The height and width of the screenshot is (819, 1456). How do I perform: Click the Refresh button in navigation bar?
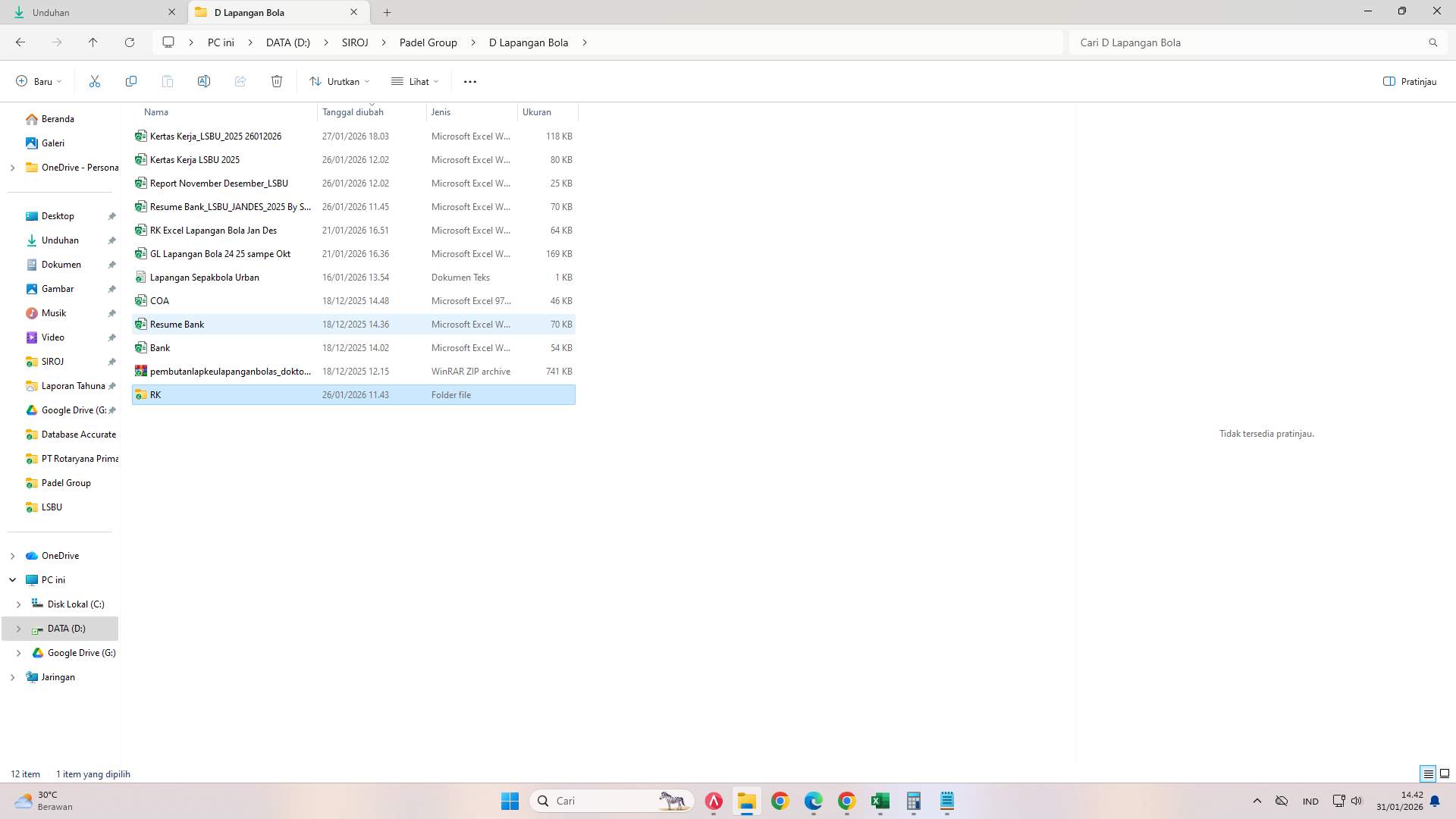coord(130,42)
